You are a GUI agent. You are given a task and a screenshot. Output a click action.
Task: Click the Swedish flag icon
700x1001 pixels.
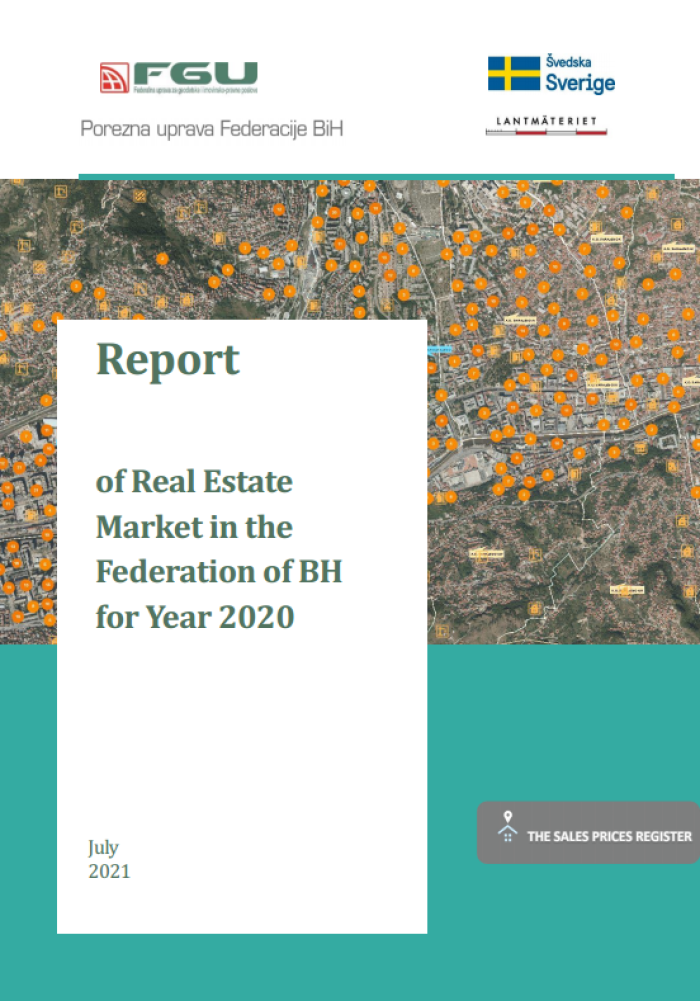tap(513, 74)
